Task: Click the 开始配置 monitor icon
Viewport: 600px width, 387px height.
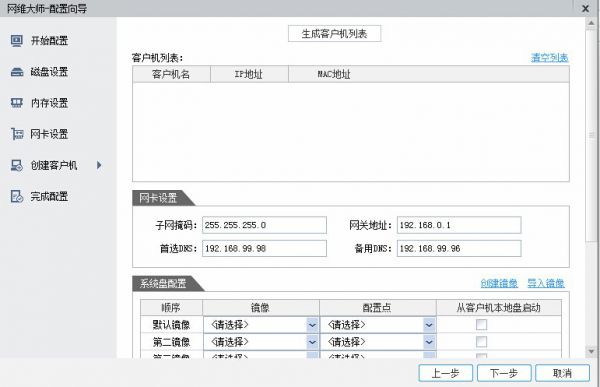Action: [x=16, y=41]
